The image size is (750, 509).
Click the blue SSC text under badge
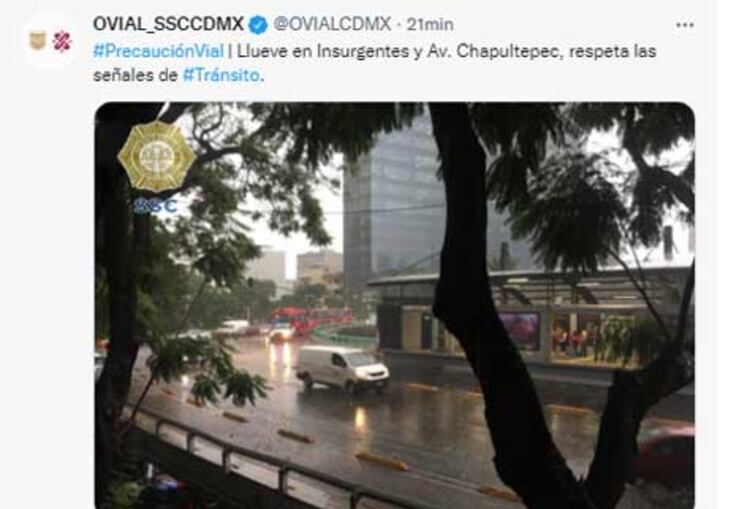click(155, 206)
